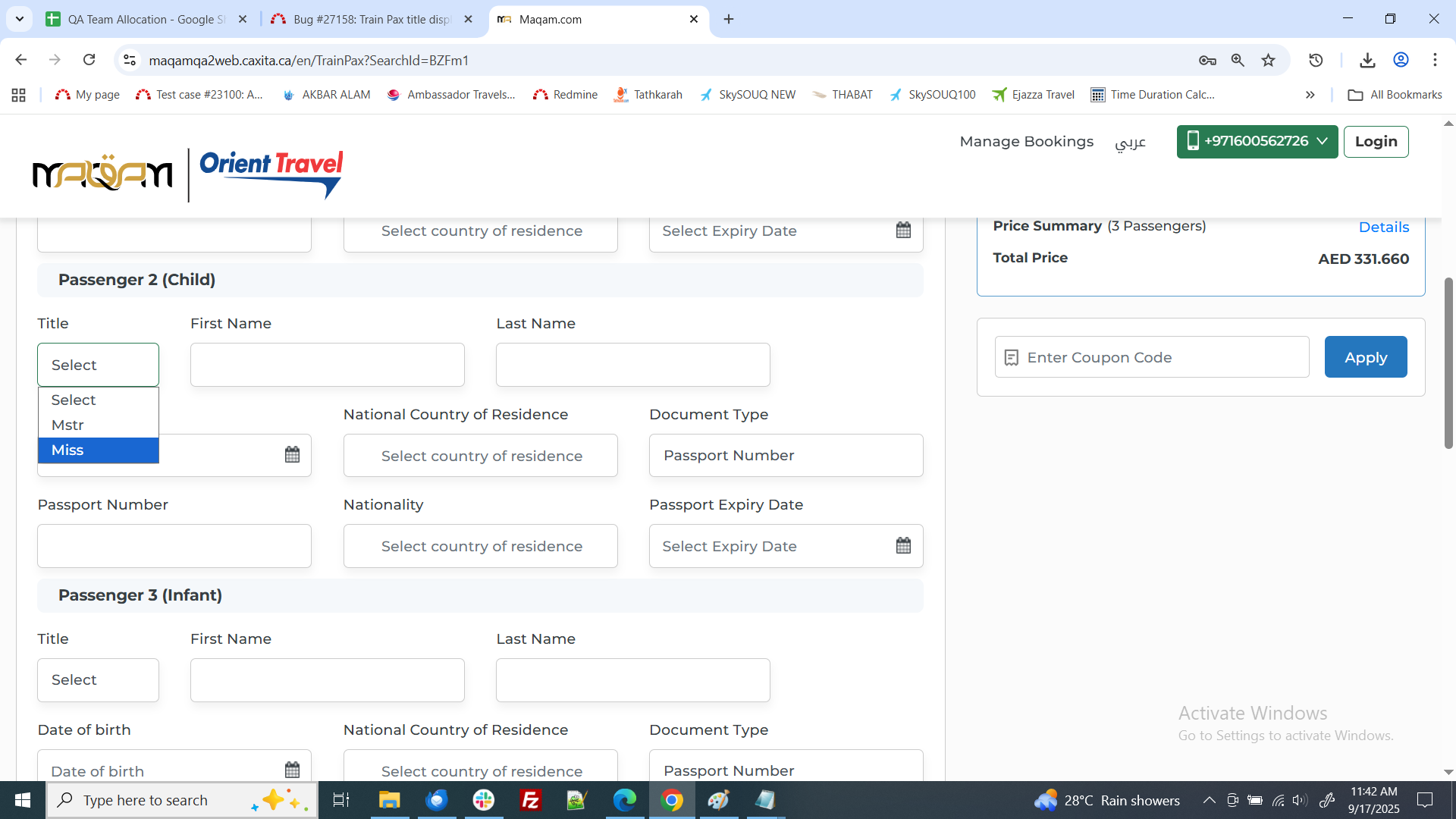Click the page vertical scrollbar thumb
The height and width of the screenshot is (819, 1456).
1448,364
